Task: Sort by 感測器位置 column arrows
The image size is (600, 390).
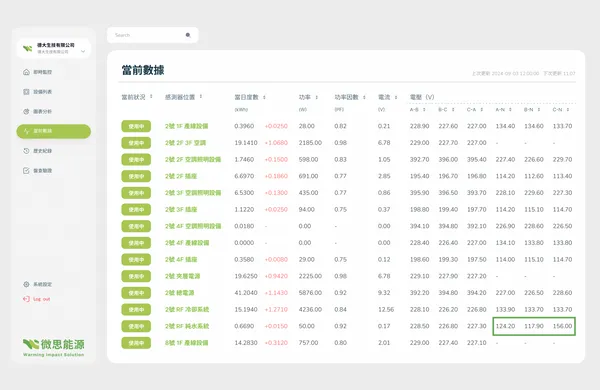Action: [x=201, y=96]
